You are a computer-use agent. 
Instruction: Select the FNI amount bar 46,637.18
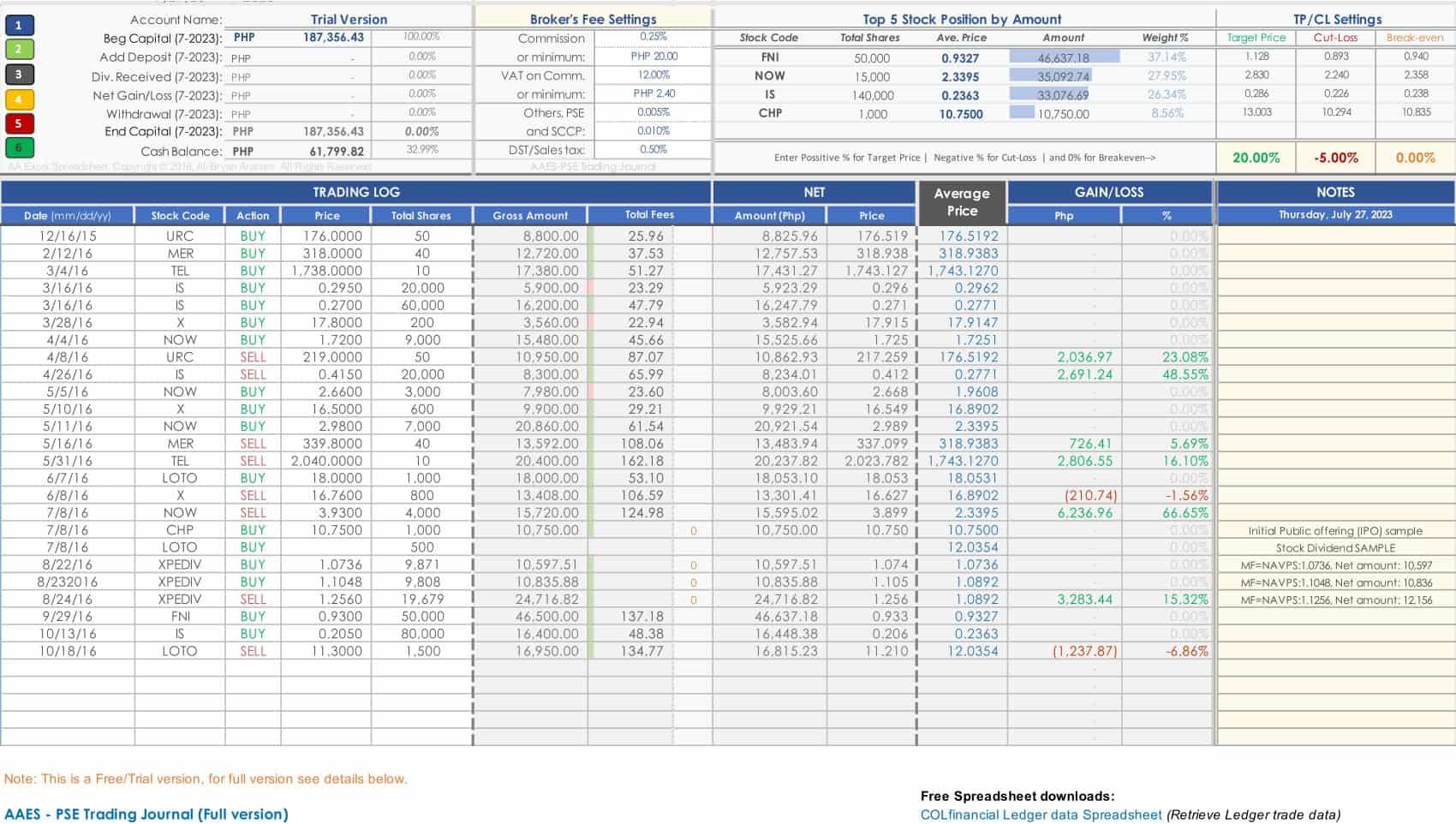coord(1065,57)
